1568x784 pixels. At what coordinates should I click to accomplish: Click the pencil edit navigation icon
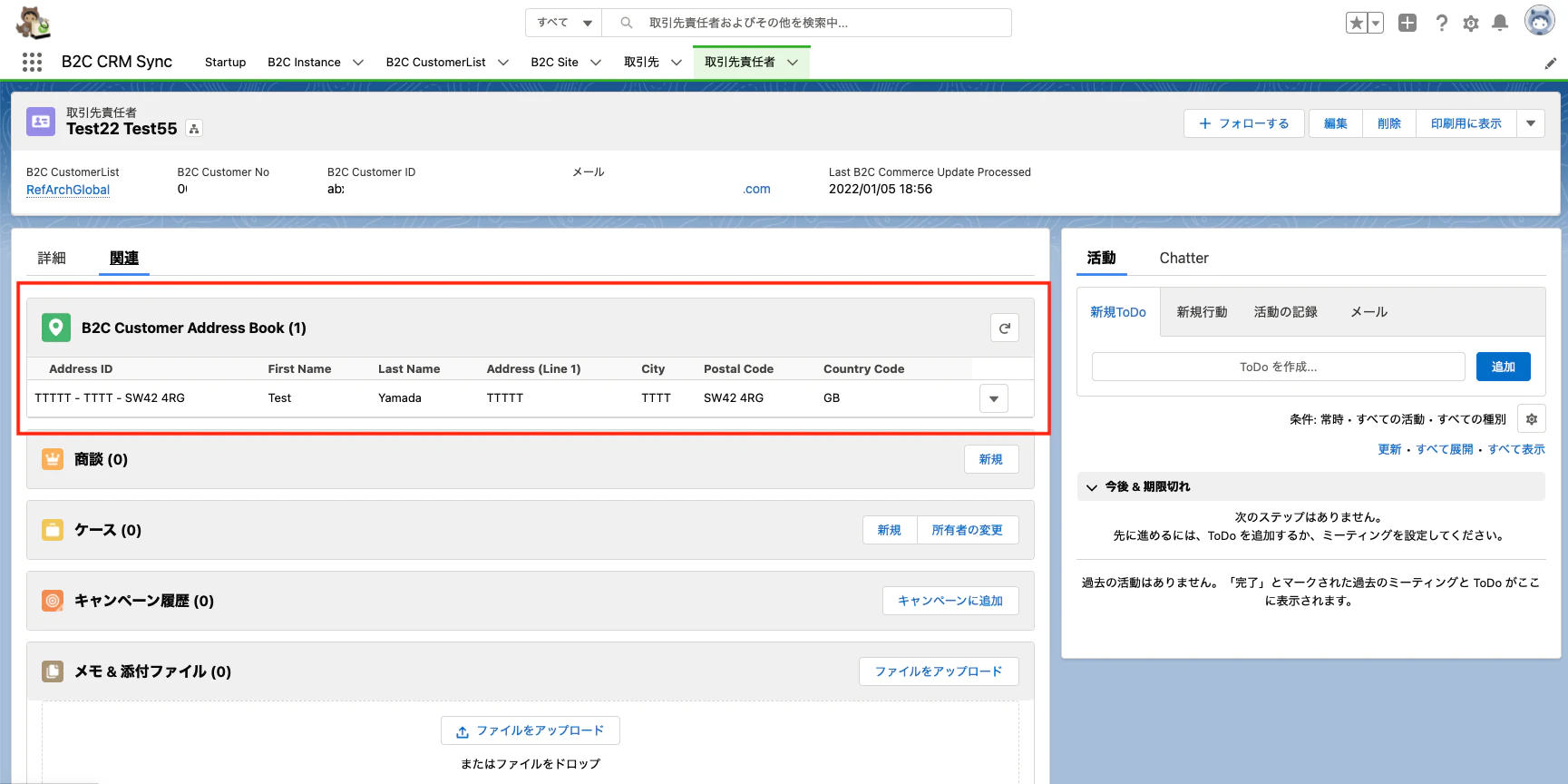point(1550,63)
